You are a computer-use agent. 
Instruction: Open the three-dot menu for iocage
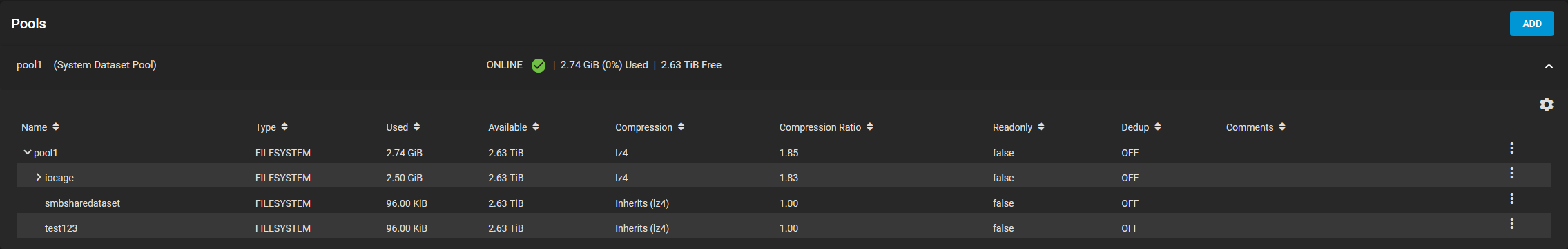point(1511,173)
